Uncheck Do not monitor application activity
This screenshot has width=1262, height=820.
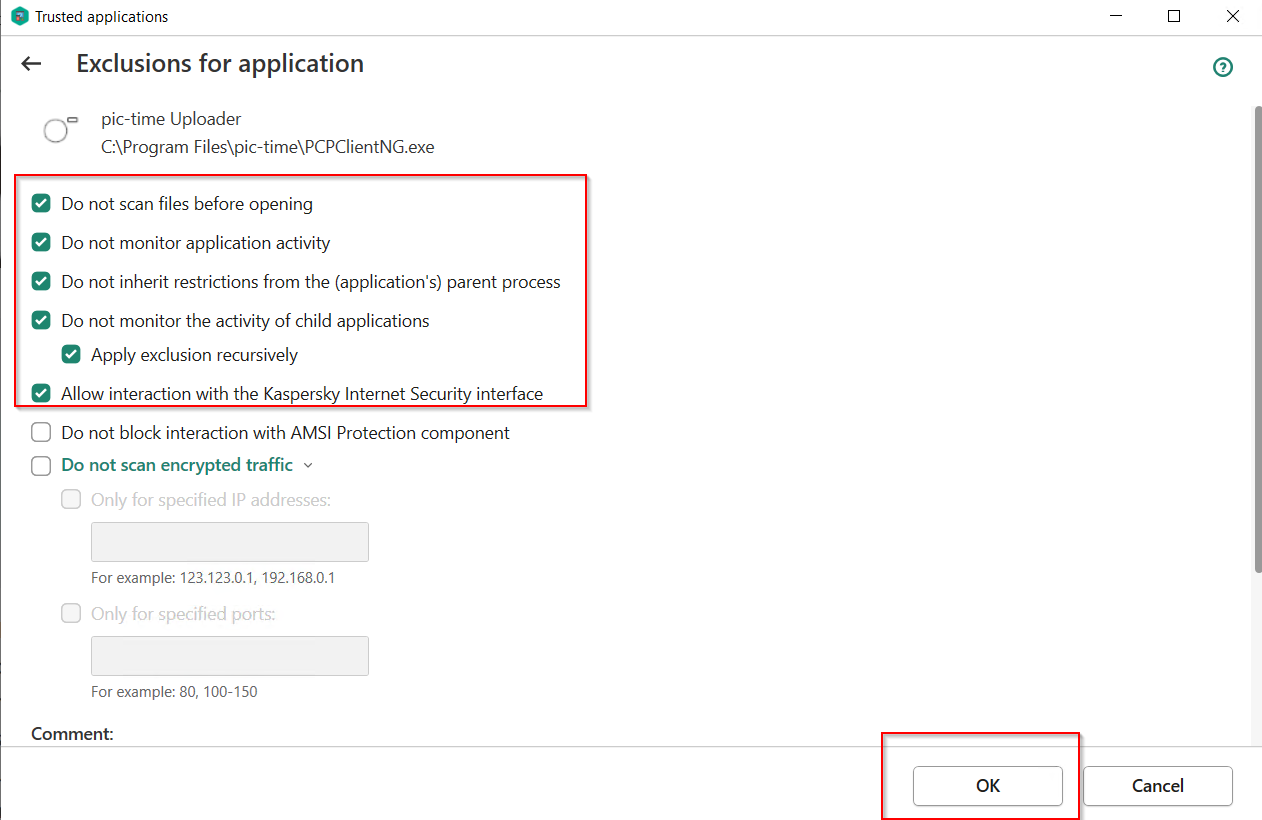tap(41, 243)
